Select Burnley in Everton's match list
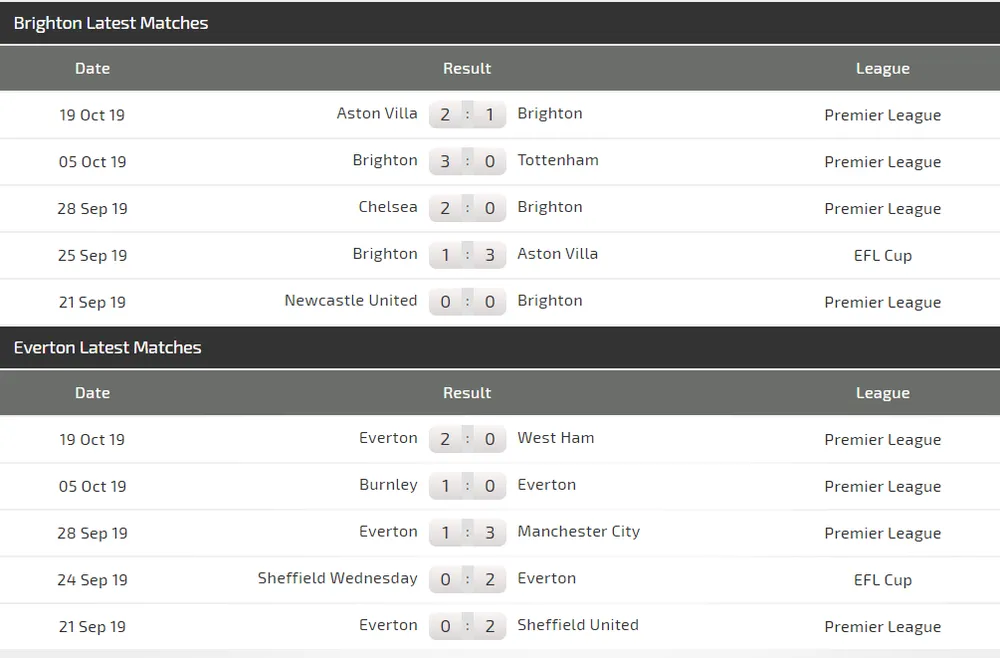Image resolution: width=1000 pixels, height=658 pixels. point(389,485)
